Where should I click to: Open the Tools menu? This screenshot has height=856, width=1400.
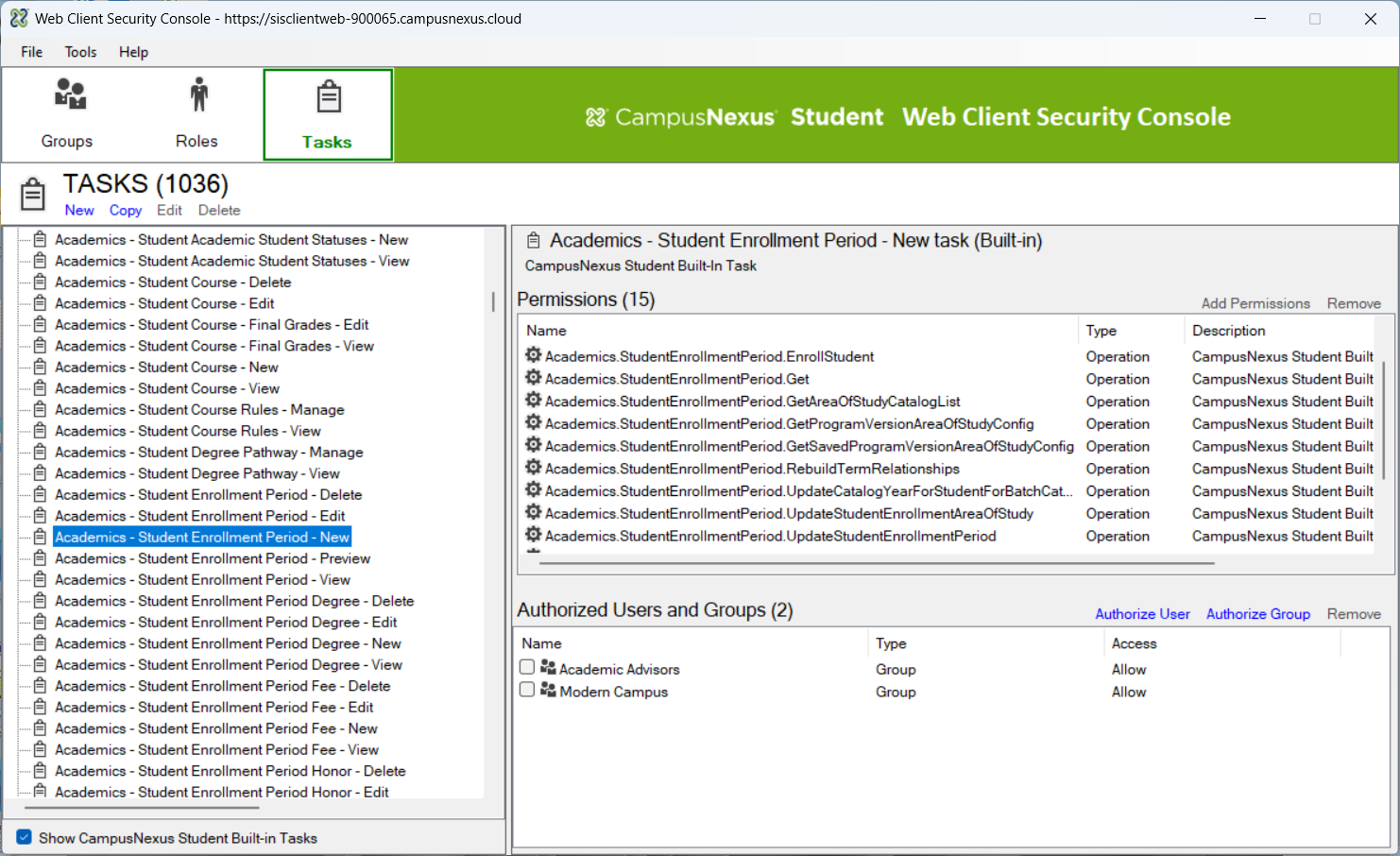click(81, 52)
